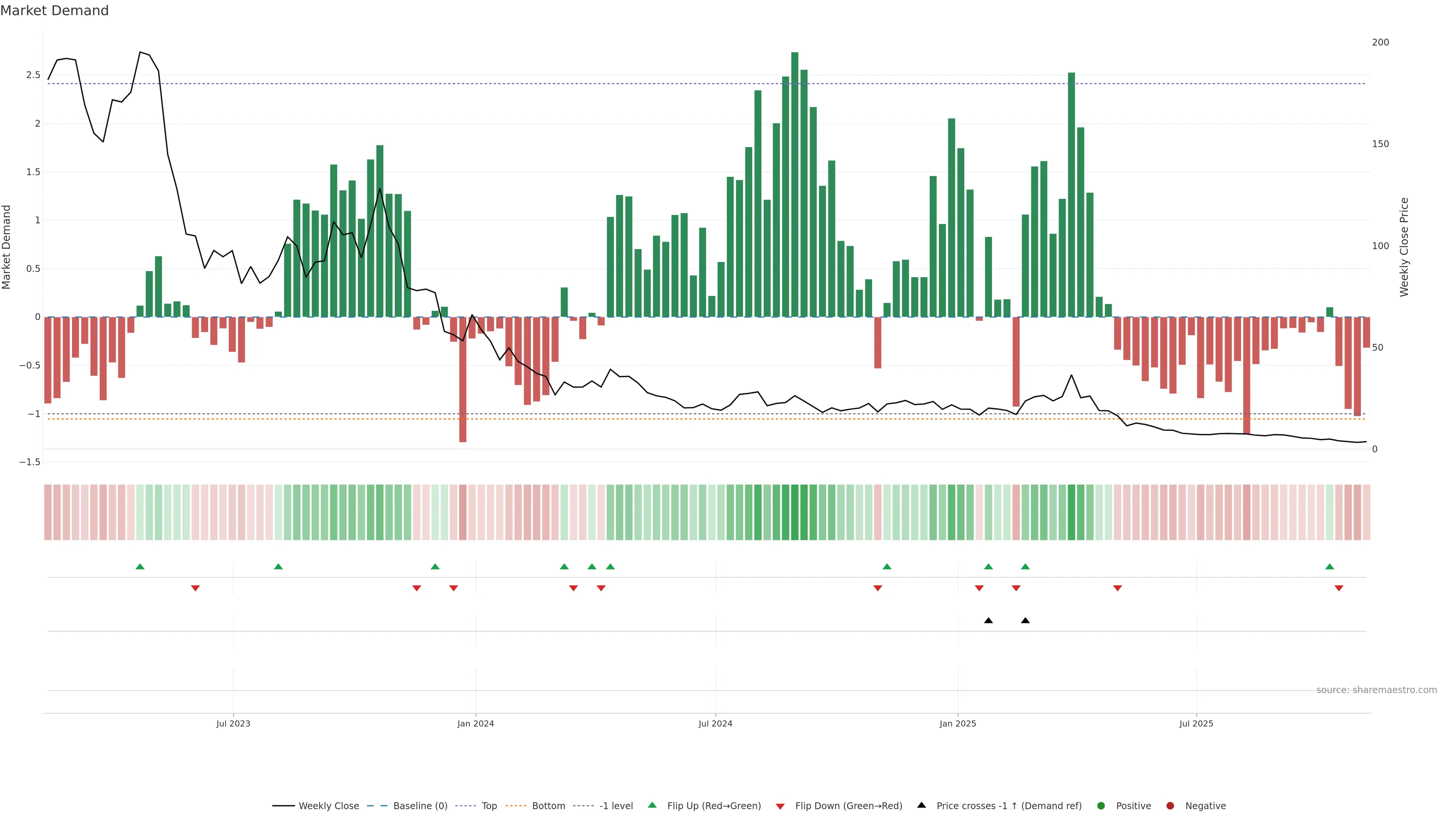Click the leftmost black price-cross triangle marker
Screen dimensions: 1456x819
point(988,621)
